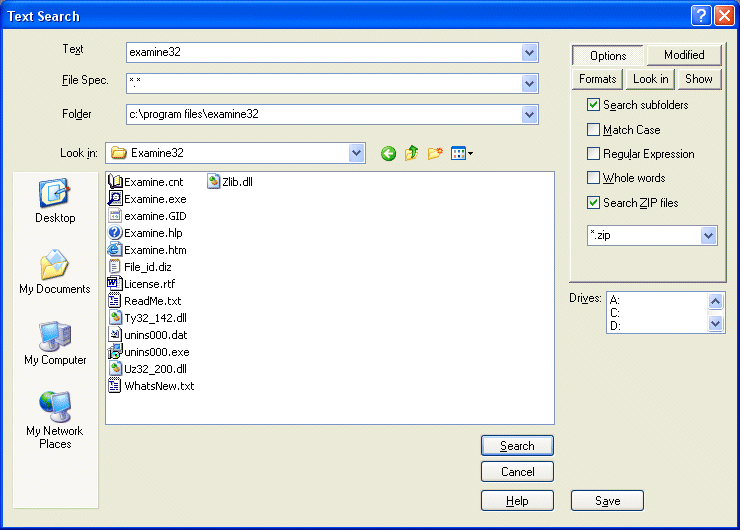Enable the Whole words checkbox
Screen dimensions: 740x530
pos(593,177)
